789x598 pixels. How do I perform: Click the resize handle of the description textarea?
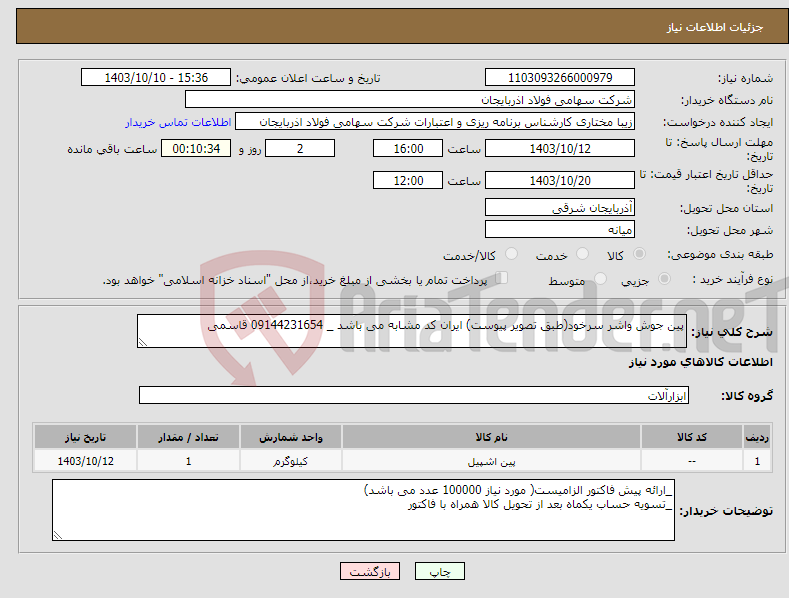143,342
